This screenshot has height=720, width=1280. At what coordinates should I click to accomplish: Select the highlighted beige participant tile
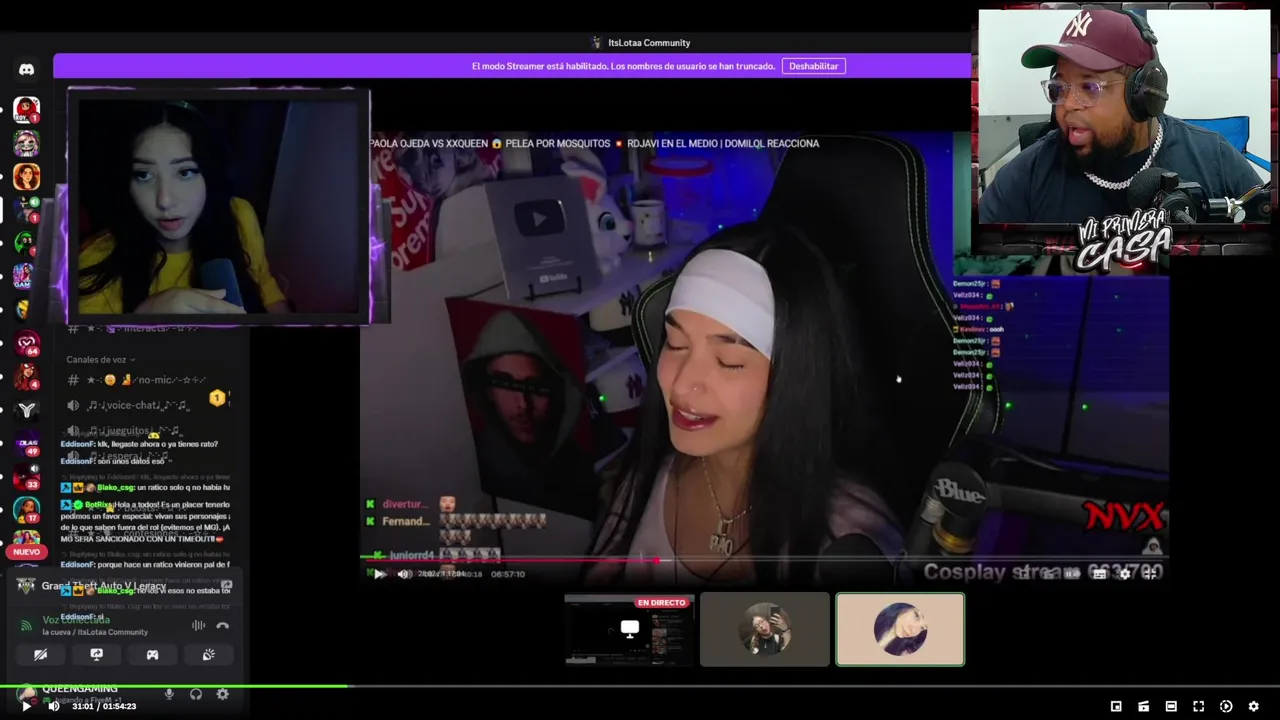coord(900,629)
